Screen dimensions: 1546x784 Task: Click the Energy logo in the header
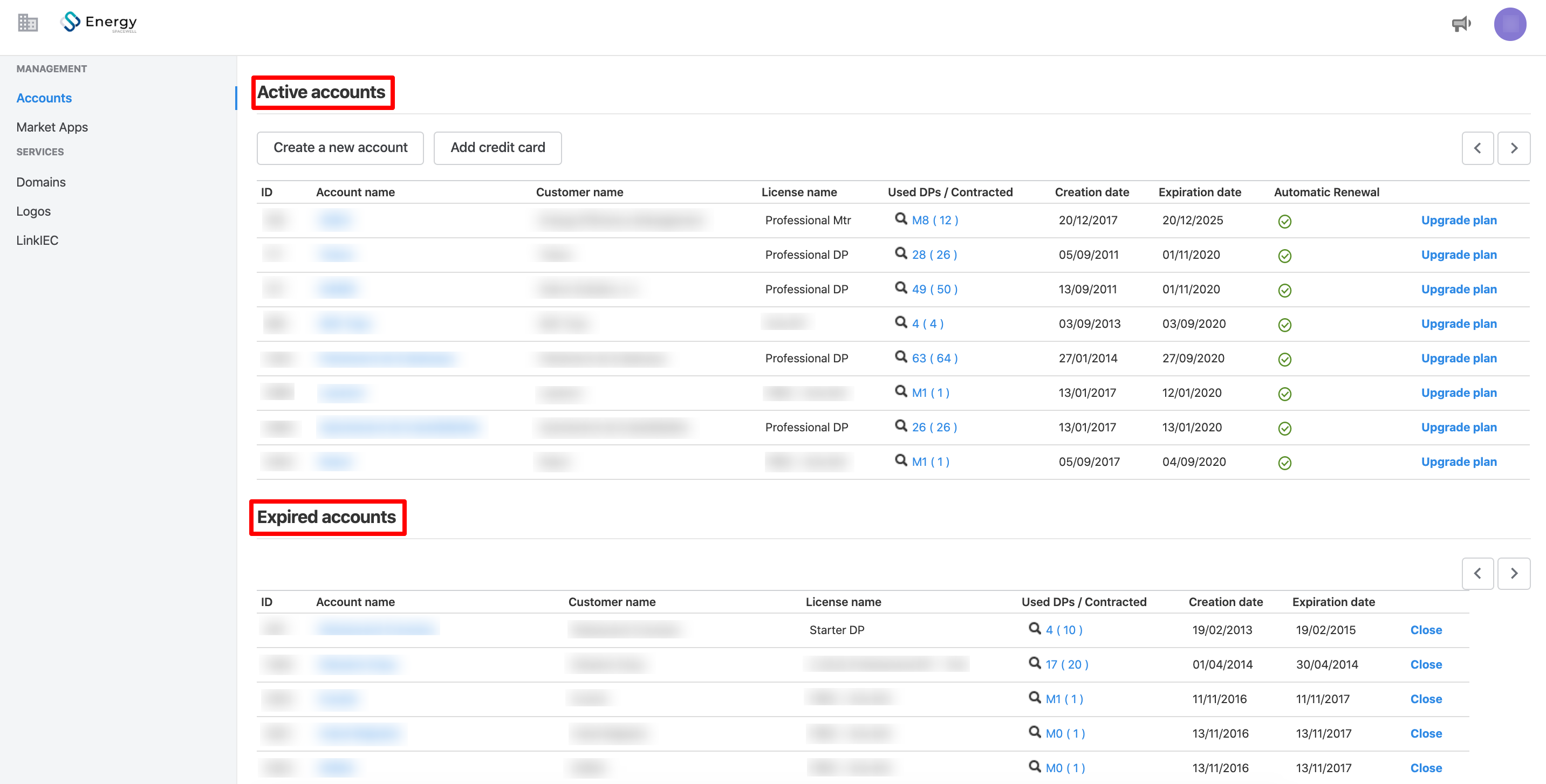tap(99, 22)
